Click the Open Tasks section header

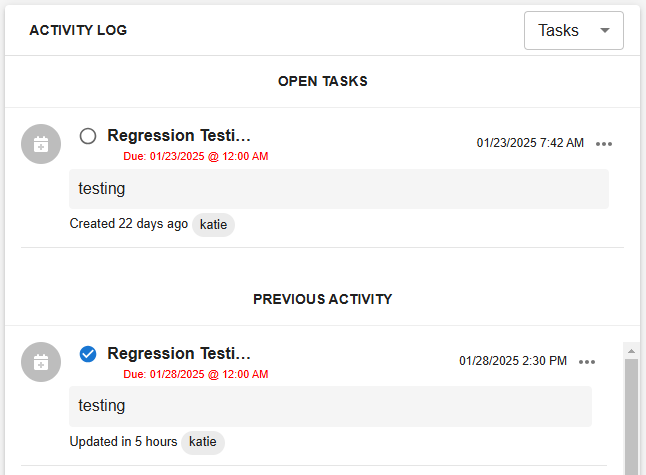click(x=323, y=82)
